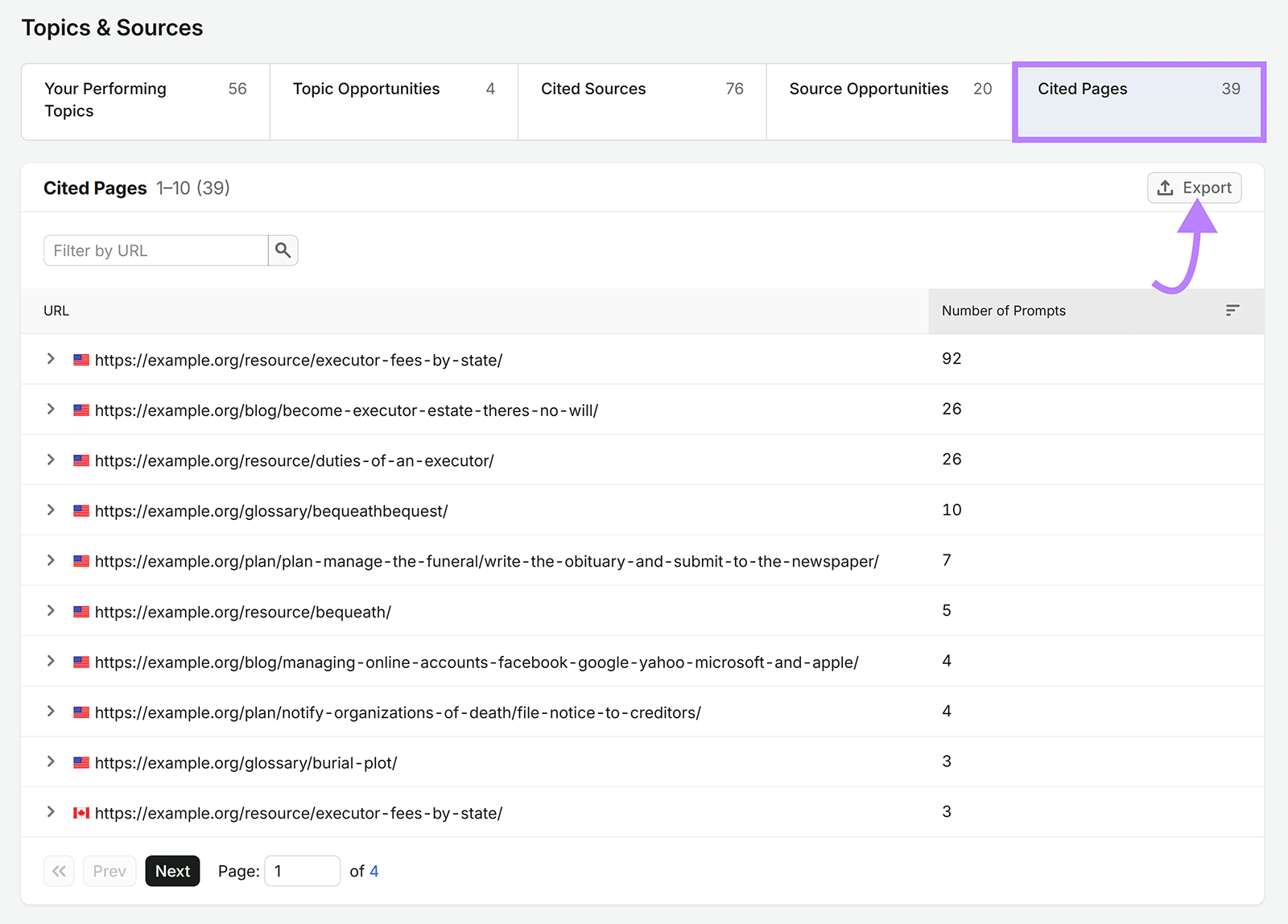Open the become-executor-estate-theres-no-will URL
The image size is (1288, 924).
pyautogui.click(x=347, y=410)
